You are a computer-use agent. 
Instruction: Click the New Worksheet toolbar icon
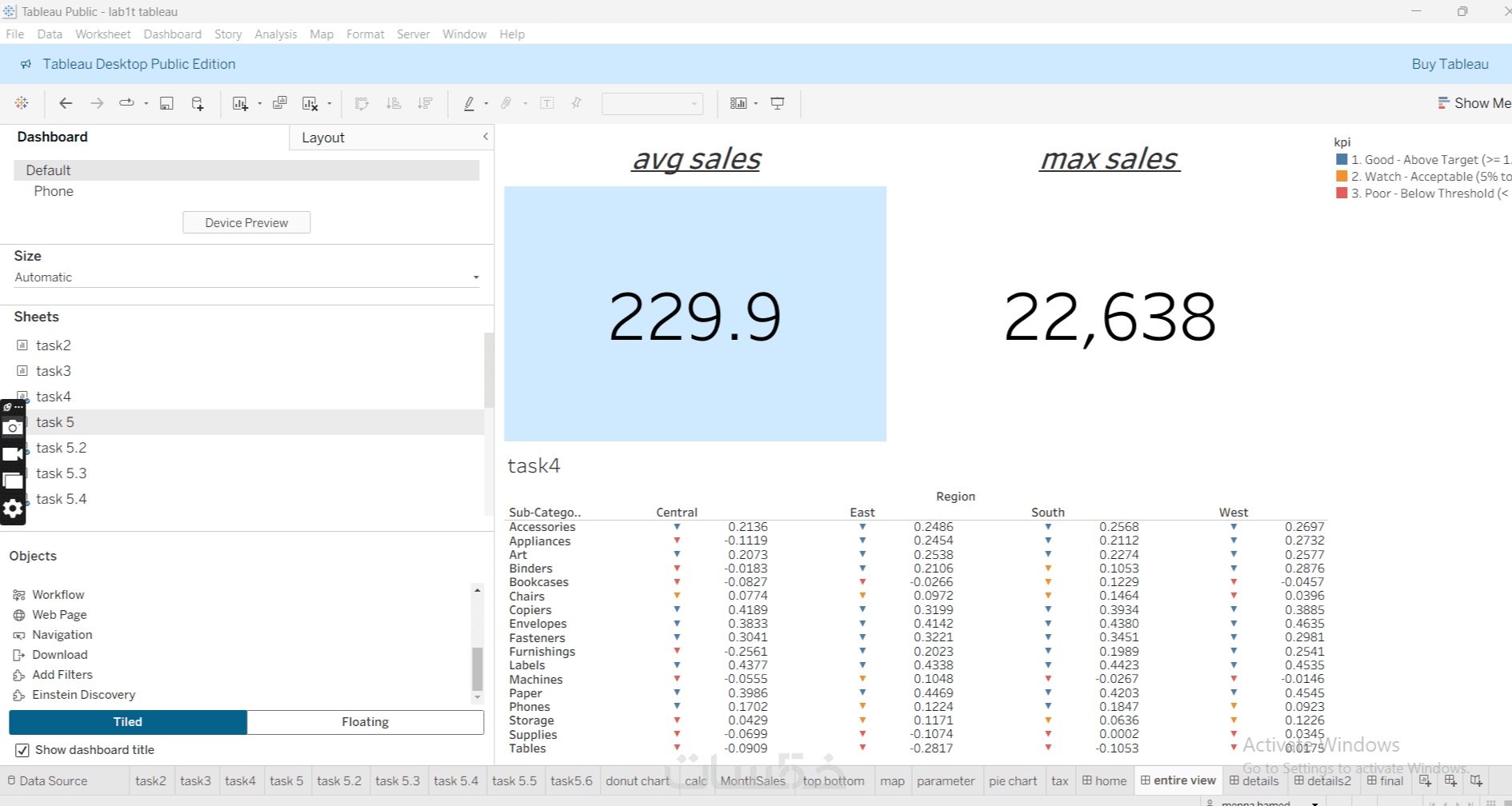[x=240, y=103]
